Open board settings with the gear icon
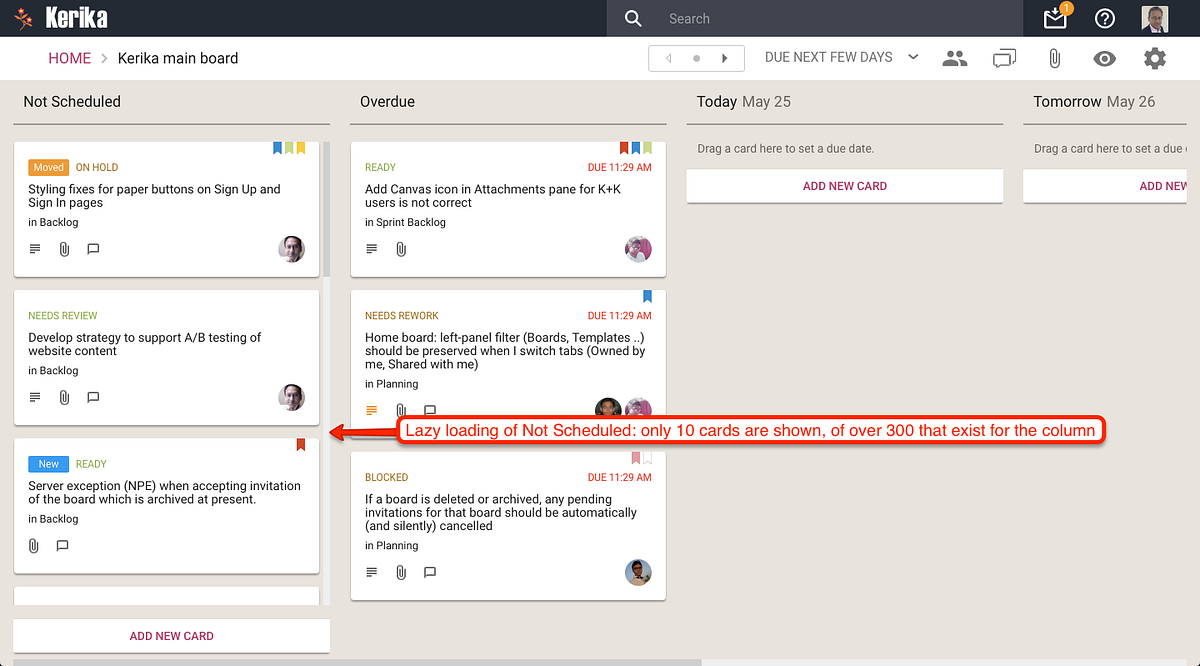 tap(1154, 58)
